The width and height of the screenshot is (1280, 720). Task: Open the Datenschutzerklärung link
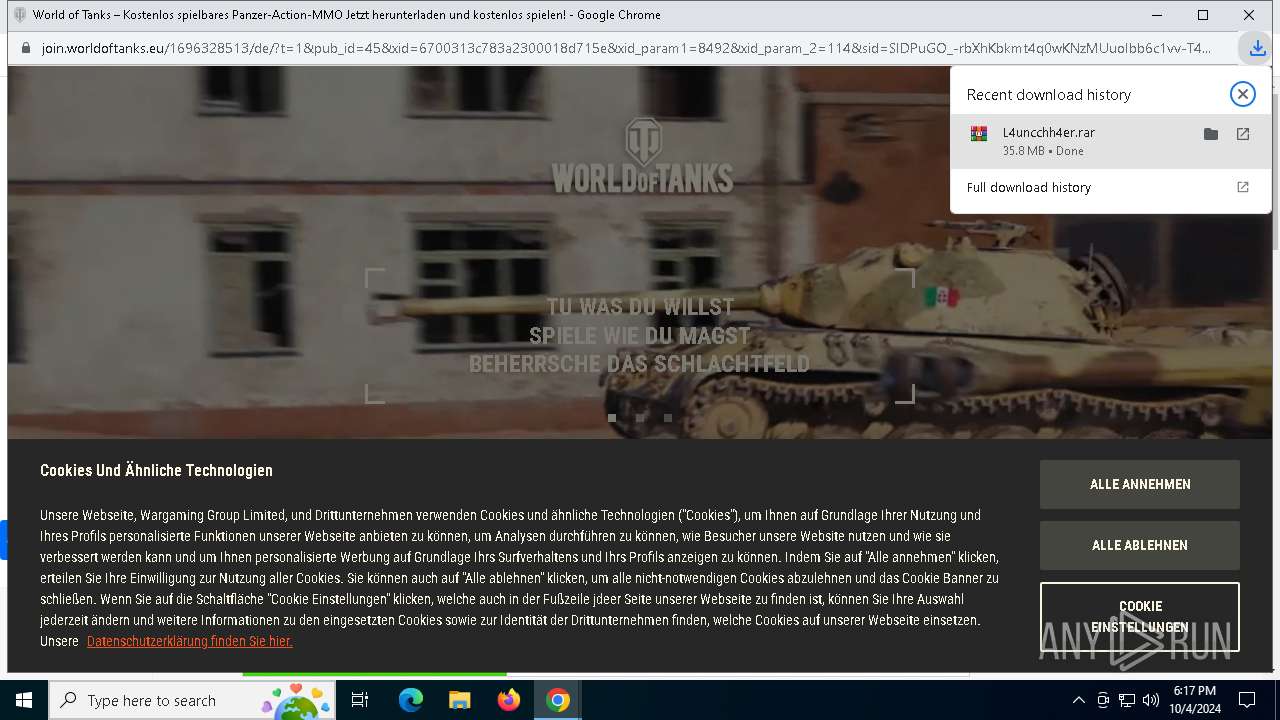coord(190,641)
